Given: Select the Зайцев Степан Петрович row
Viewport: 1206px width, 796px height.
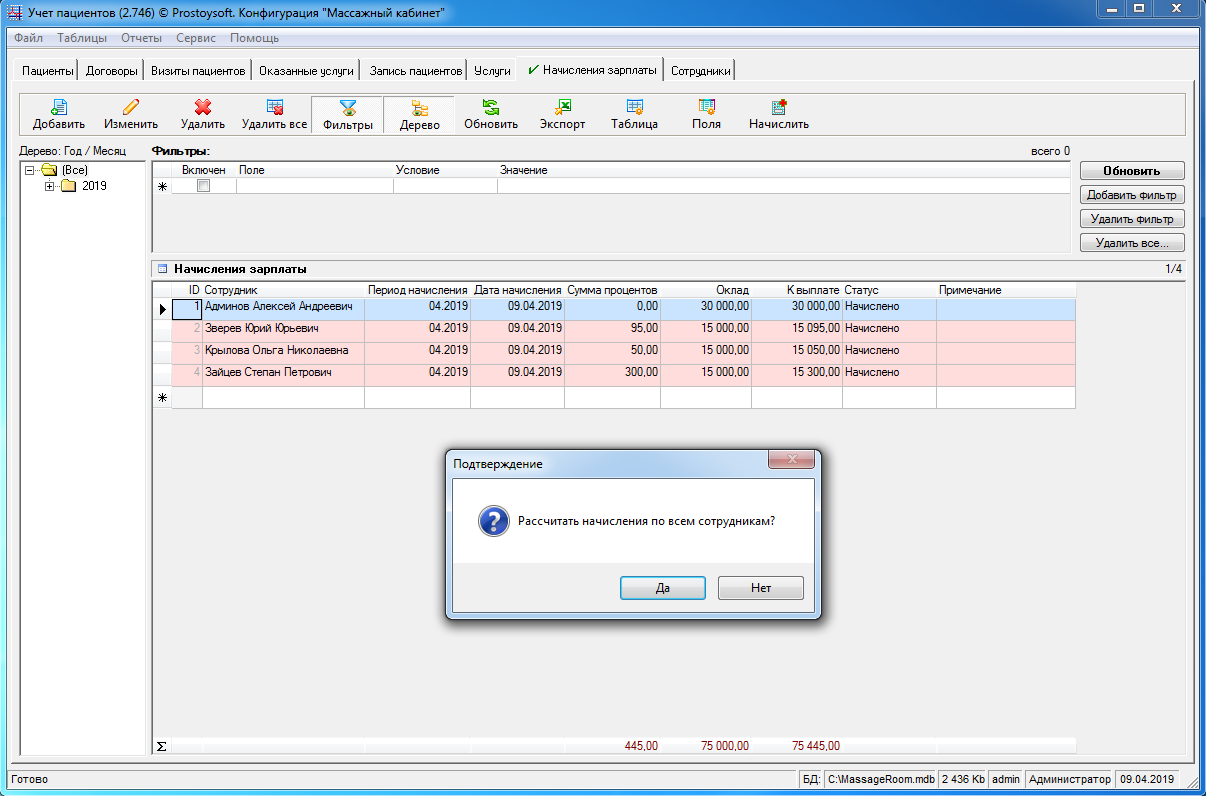Looking at the screenshot, I should pos(268,373).
